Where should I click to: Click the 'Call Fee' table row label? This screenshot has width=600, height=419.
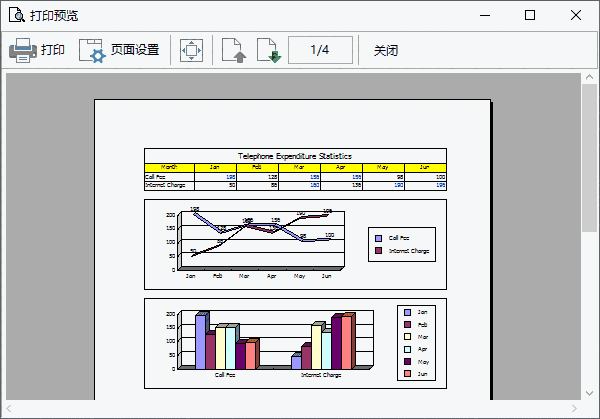[x=155, y=177]
